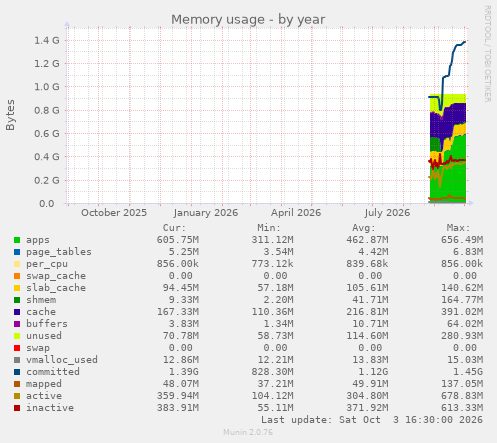Click the 'cache' legend label
The width and height of the screenshot is (497, 443).
point(41,312)
